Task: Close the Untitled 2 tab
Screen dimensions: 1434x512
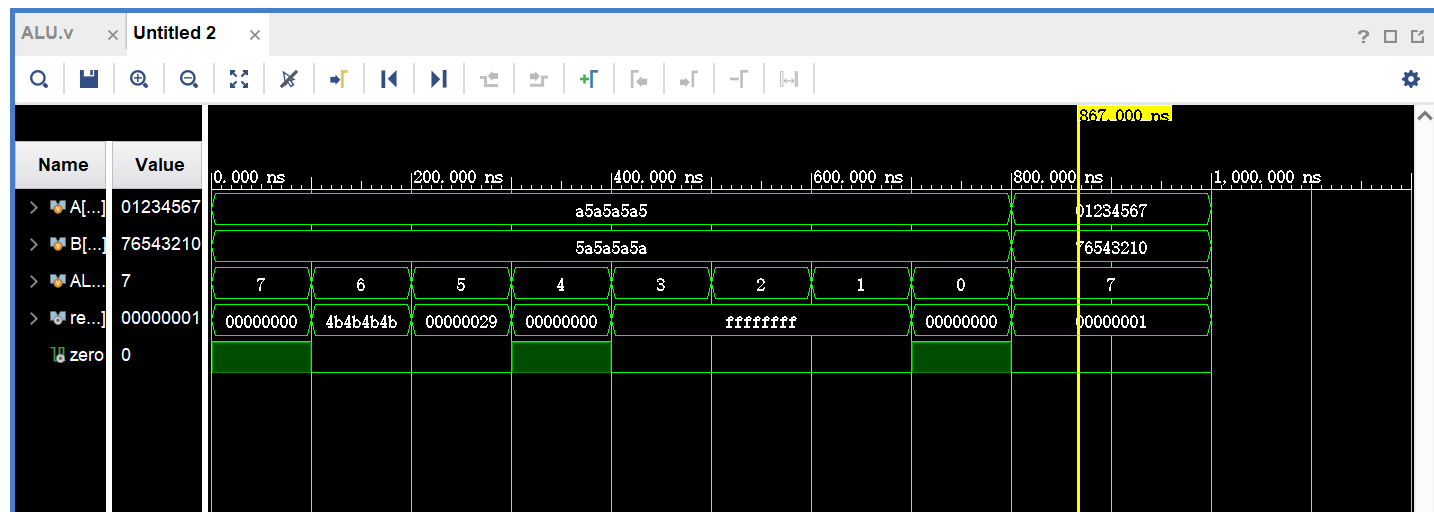Action: (255, 35)
